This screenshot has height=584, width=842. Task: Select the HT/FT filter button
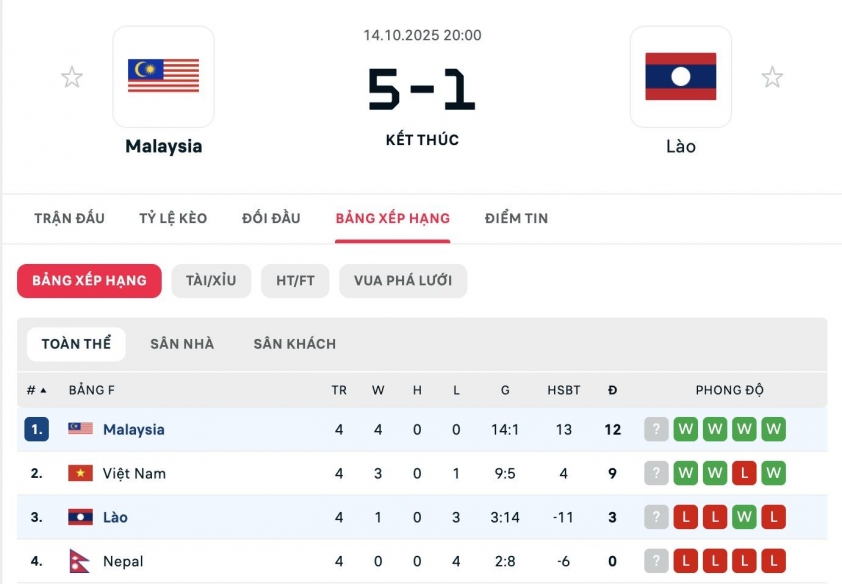[295, 281]
